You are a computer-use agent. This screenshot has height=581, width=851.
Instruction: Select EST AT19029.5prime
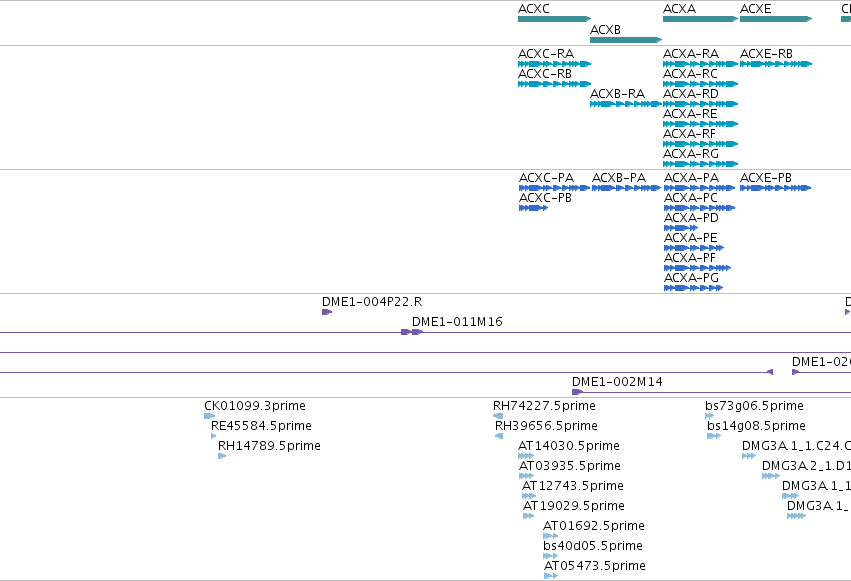529,516
